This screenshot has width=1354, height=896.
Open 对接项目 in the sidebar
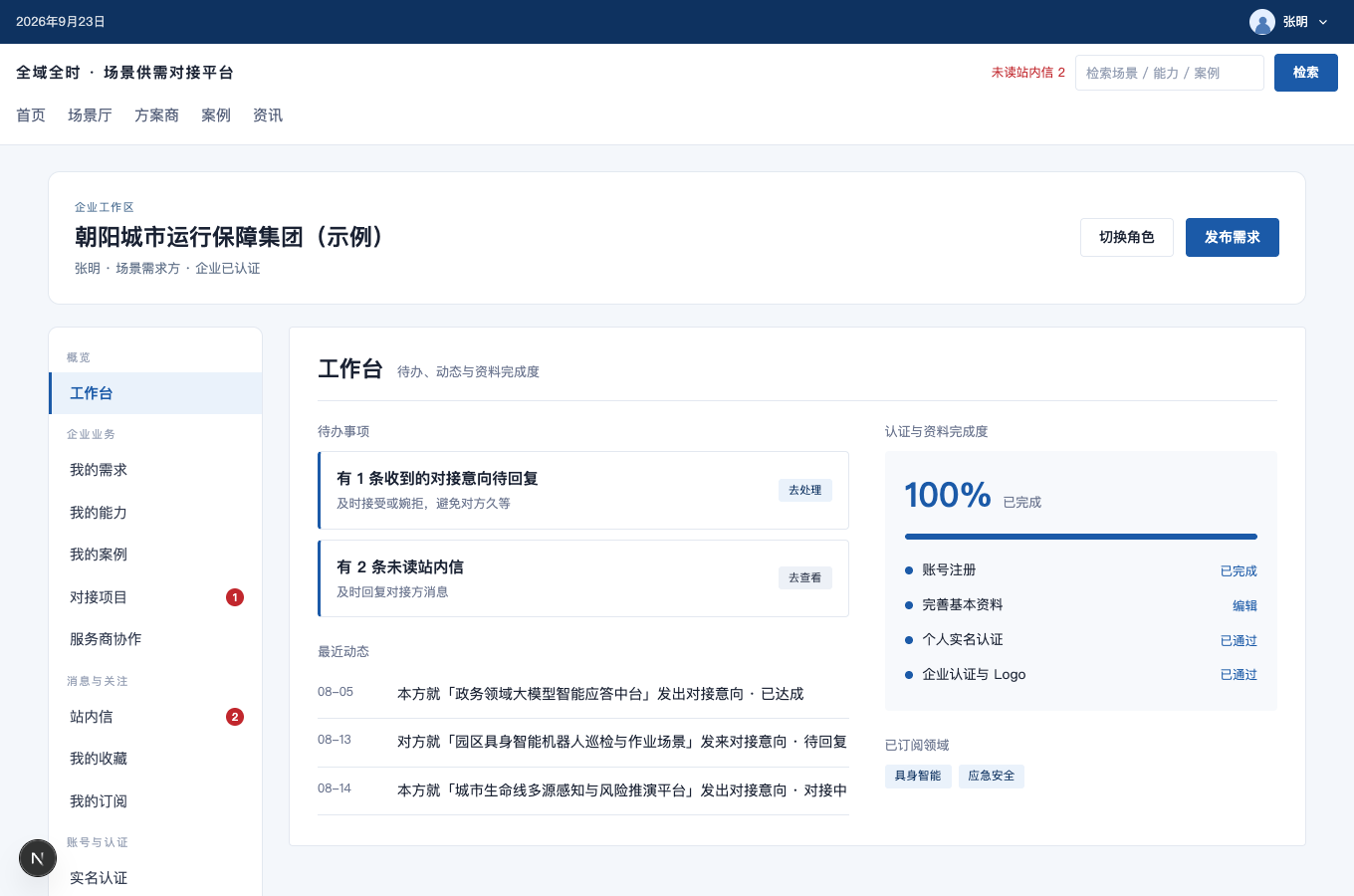click(x=155, y=597)
